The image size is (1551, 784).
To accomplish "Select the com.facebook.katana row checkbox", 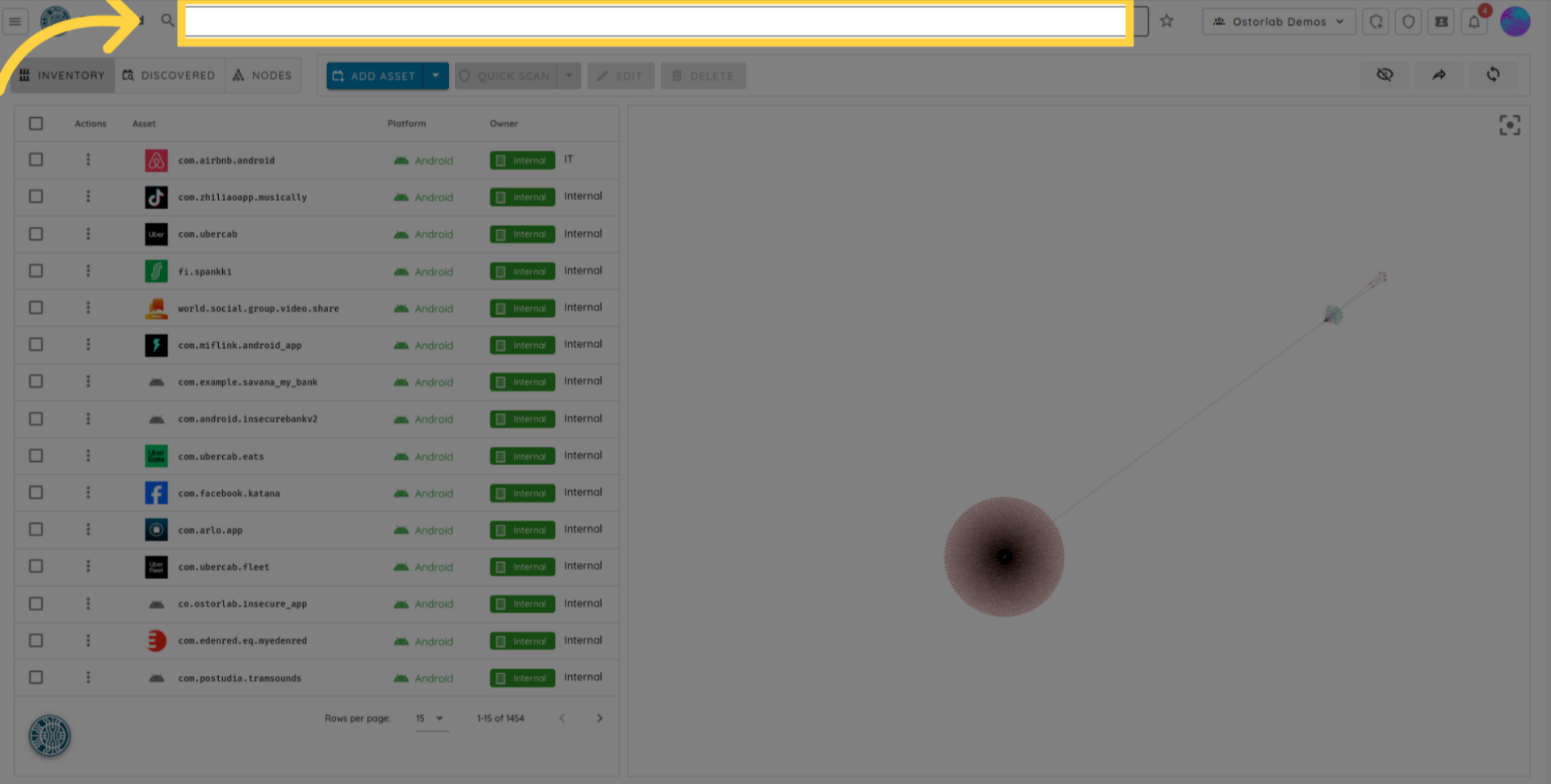I will (36, 493).
